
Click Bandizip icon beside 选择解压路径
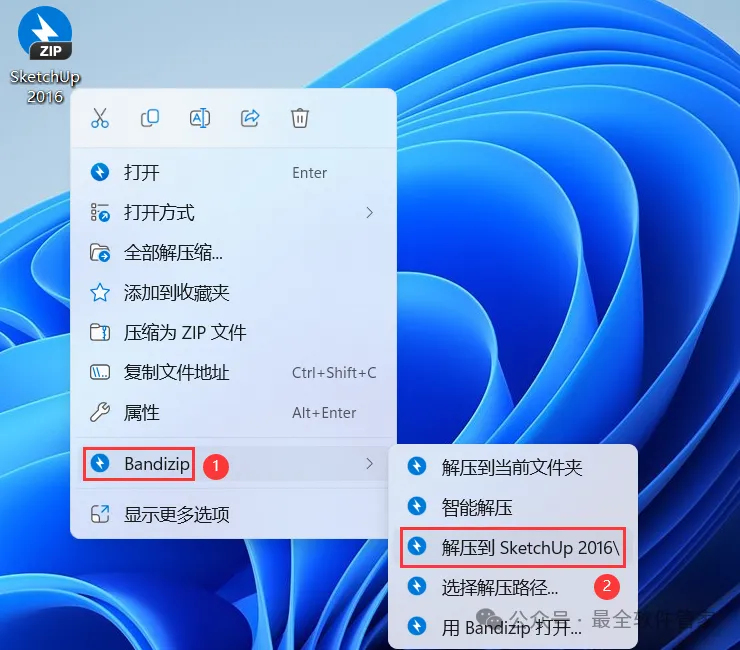(x=417, y=586)
